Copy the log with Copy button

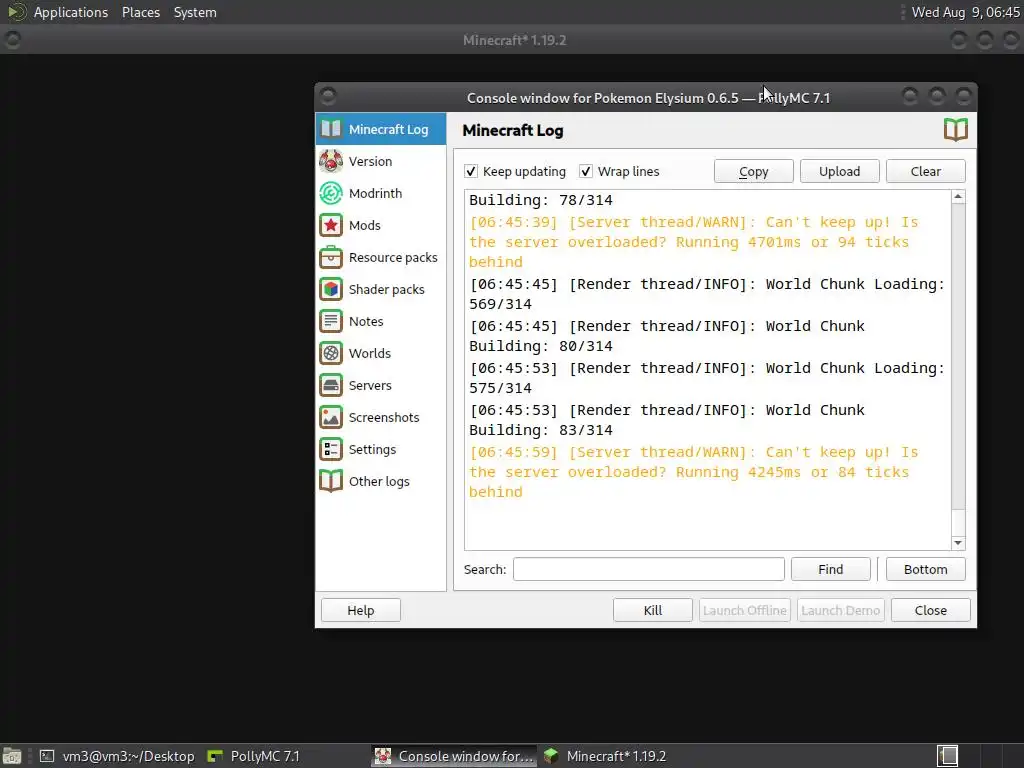click(x=754, y=171)
